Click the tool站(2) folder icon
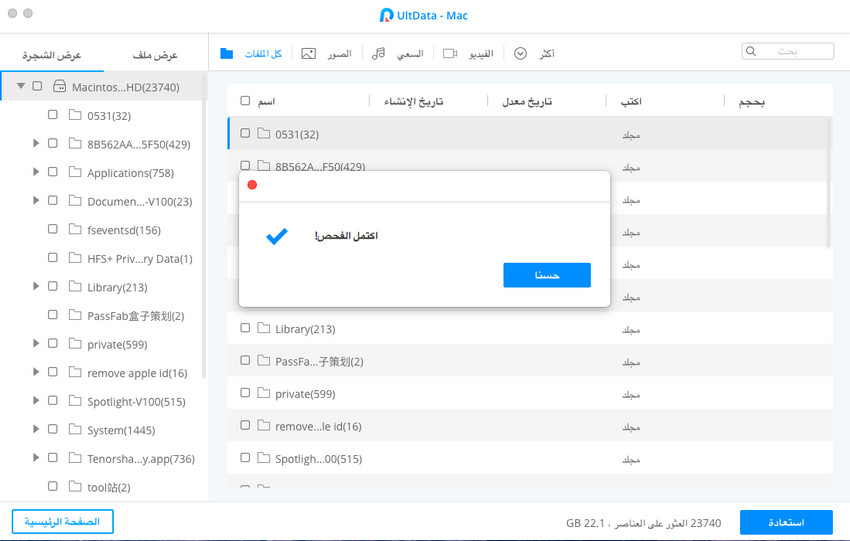 click(75, 486)
